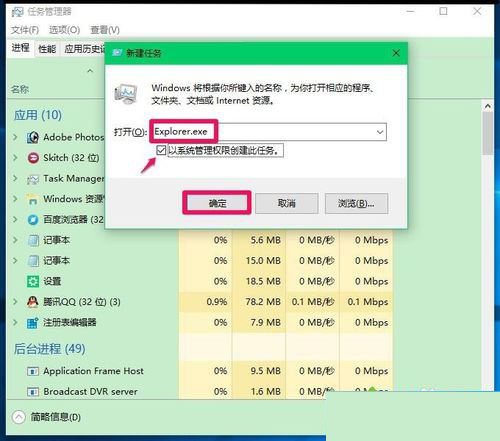Expand the 腾讯QQ process group
This screenshot has height=441, width=500.
point(15,302)
